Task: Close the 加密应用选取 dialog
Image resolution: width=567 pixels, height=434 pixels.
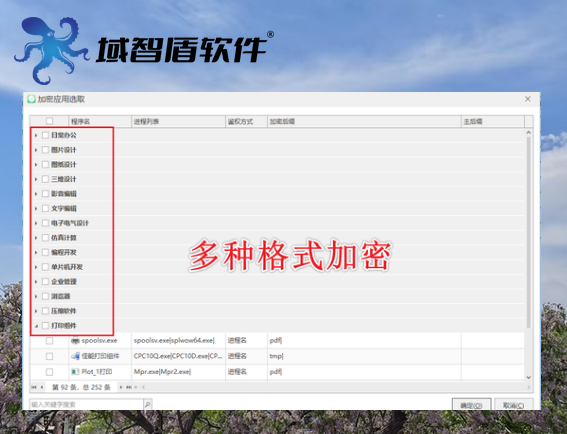Action: [x=528, y=99]
